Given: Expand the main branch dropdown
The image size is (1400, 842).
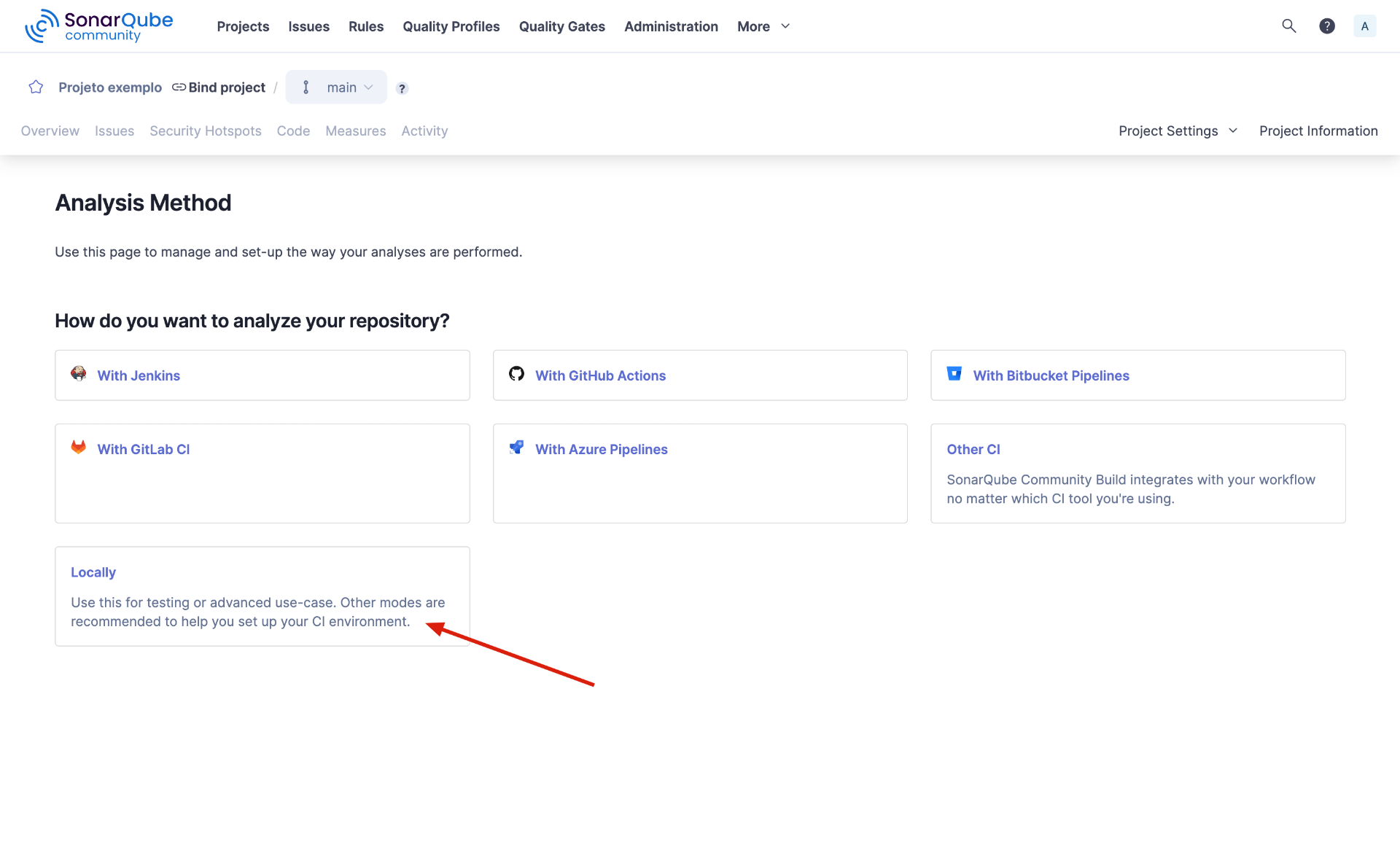Looking at the screenshot, I should click(x=337, y=87).
